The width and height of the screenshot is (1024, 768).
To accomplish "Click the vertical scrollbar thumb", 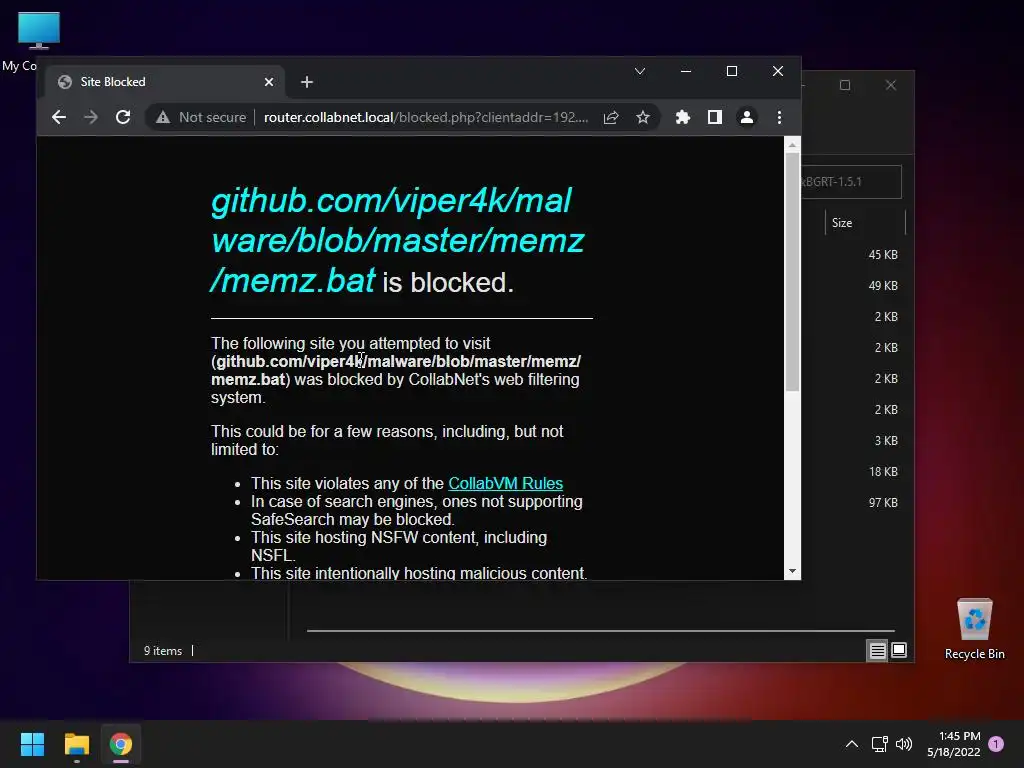I will pyautogui.click(x=792, y=272).
